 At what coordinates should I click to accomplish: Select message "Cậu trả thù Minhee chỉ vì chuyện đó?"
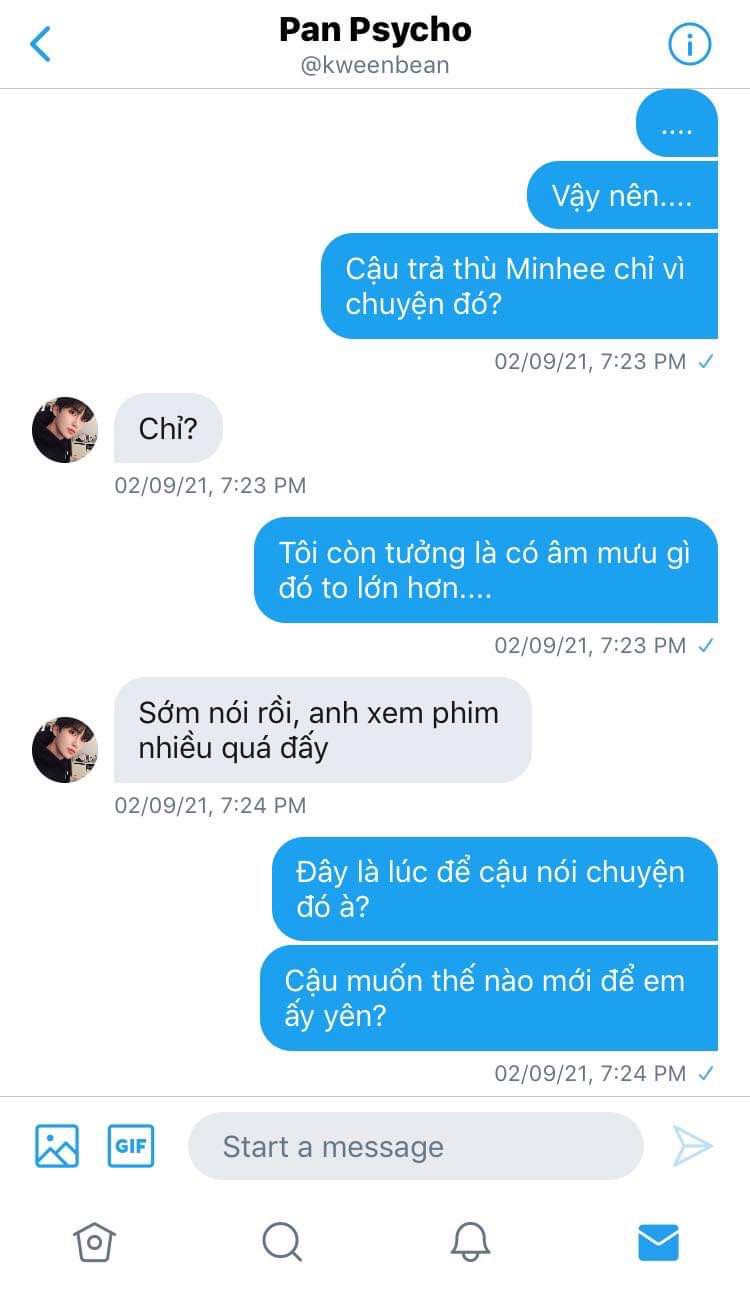point(519,286)
